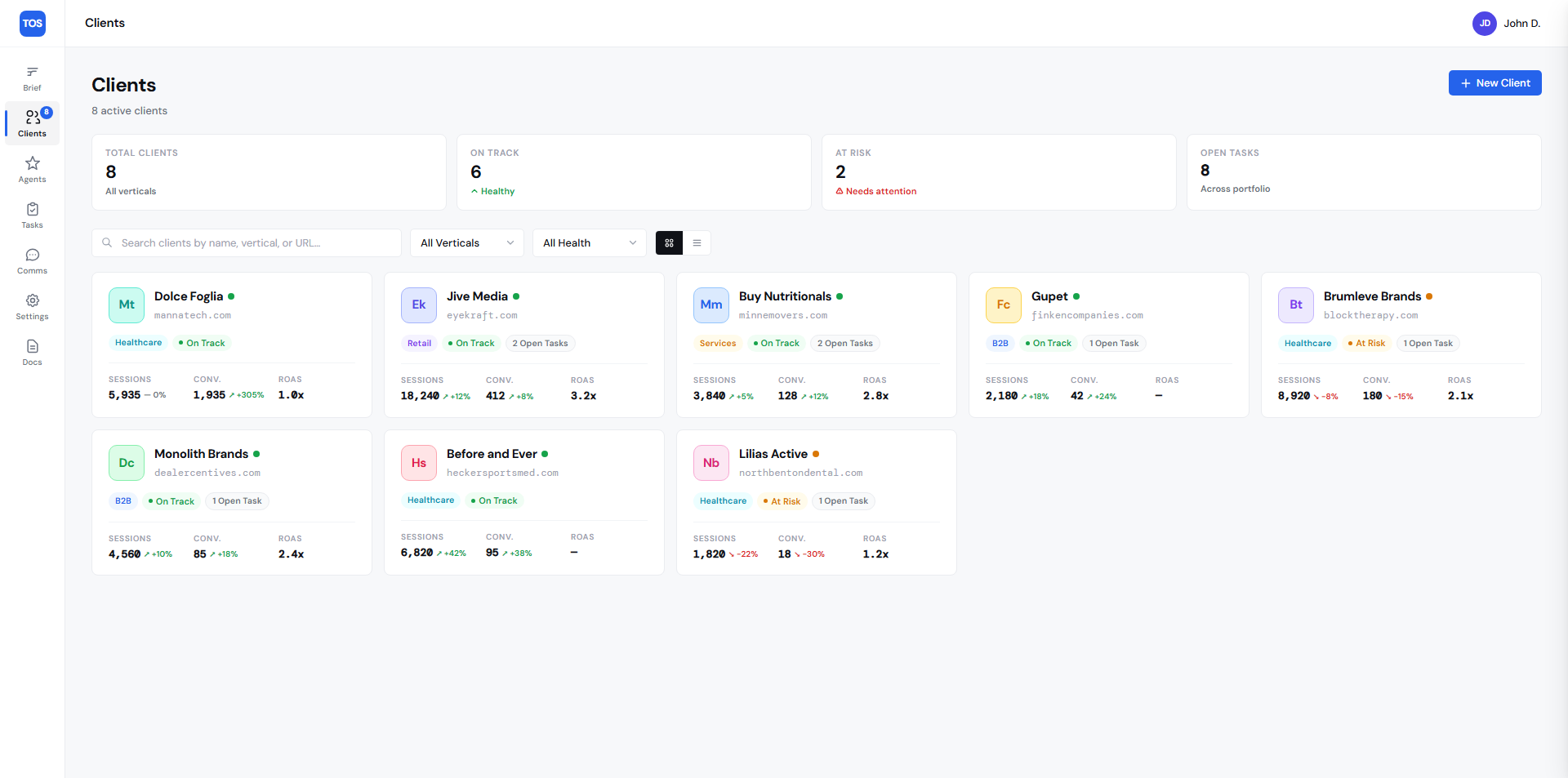1568x778 pixels.
Task: Click the Mt avatar for Dolce Foglia
Action: click(127, 305)
